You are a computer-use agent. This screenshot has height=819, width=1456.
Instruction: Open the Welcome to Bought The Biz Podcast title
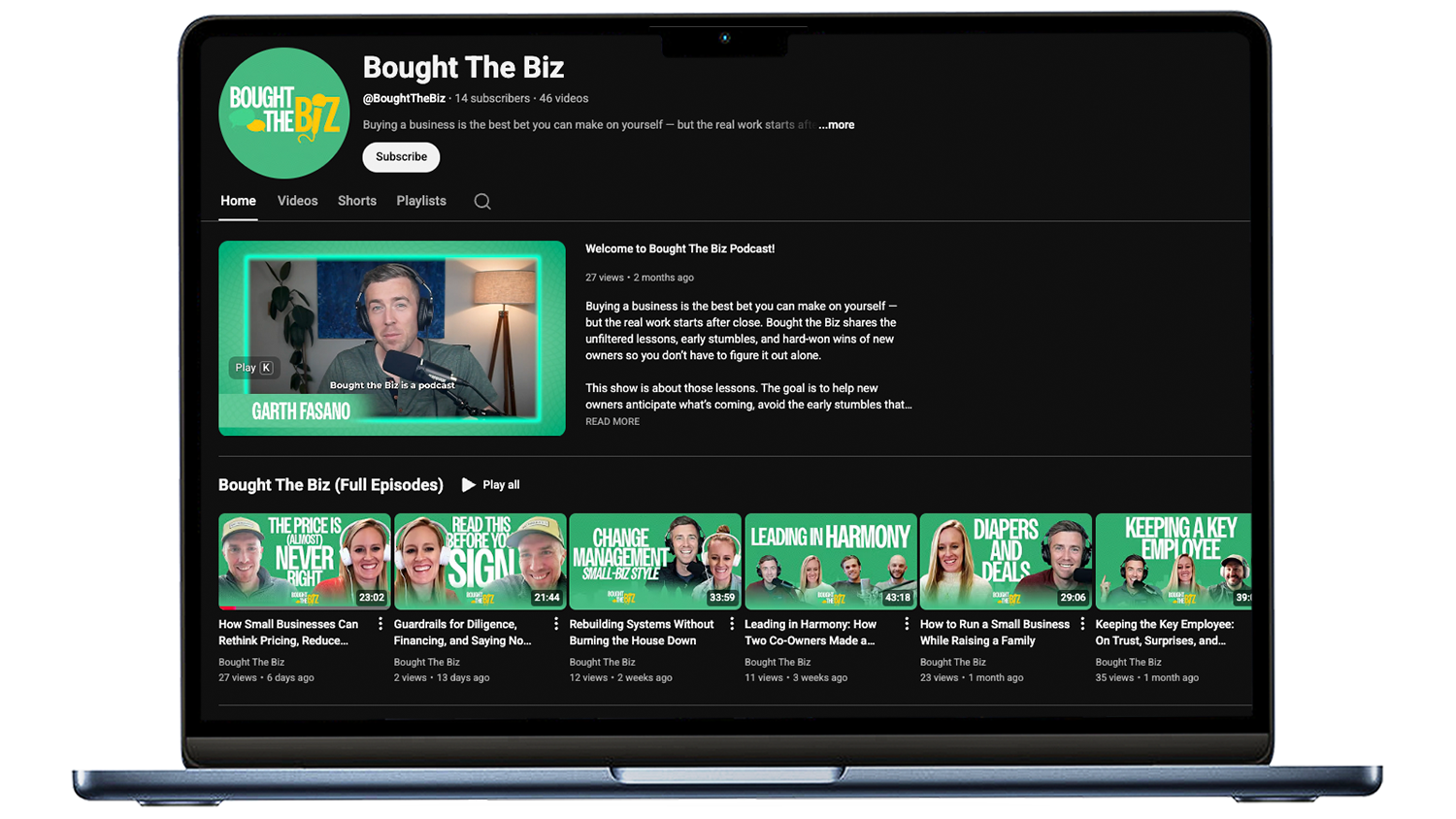(679, 249)
